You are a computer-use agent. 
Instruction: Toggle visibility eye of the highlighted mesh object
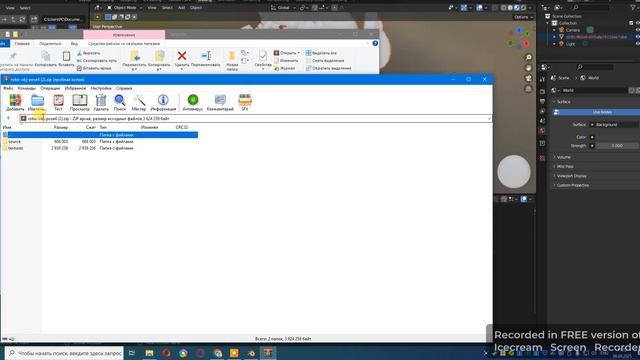638,37
